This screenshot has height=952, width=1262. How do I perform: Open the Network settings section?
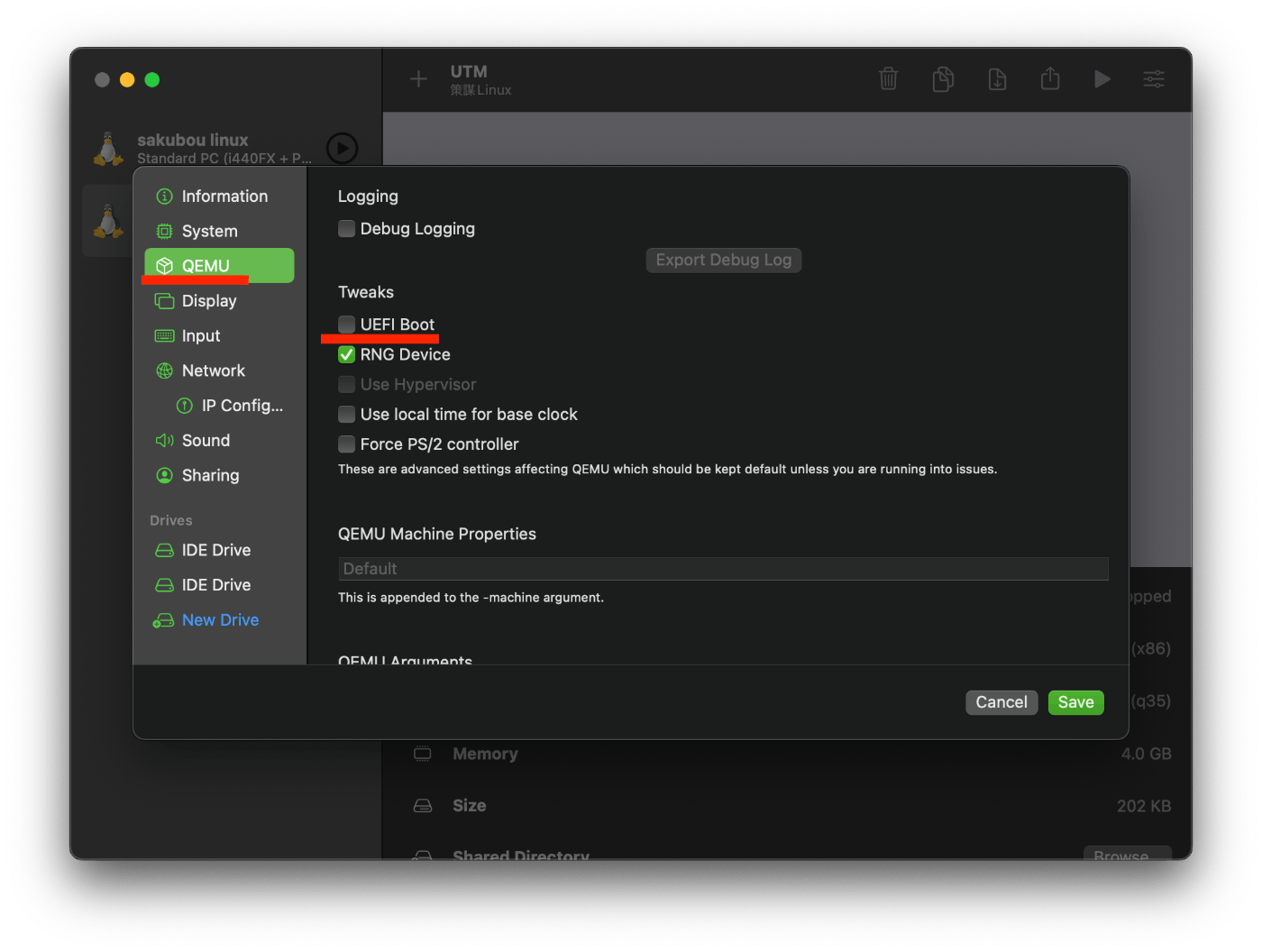pos(219,371)
